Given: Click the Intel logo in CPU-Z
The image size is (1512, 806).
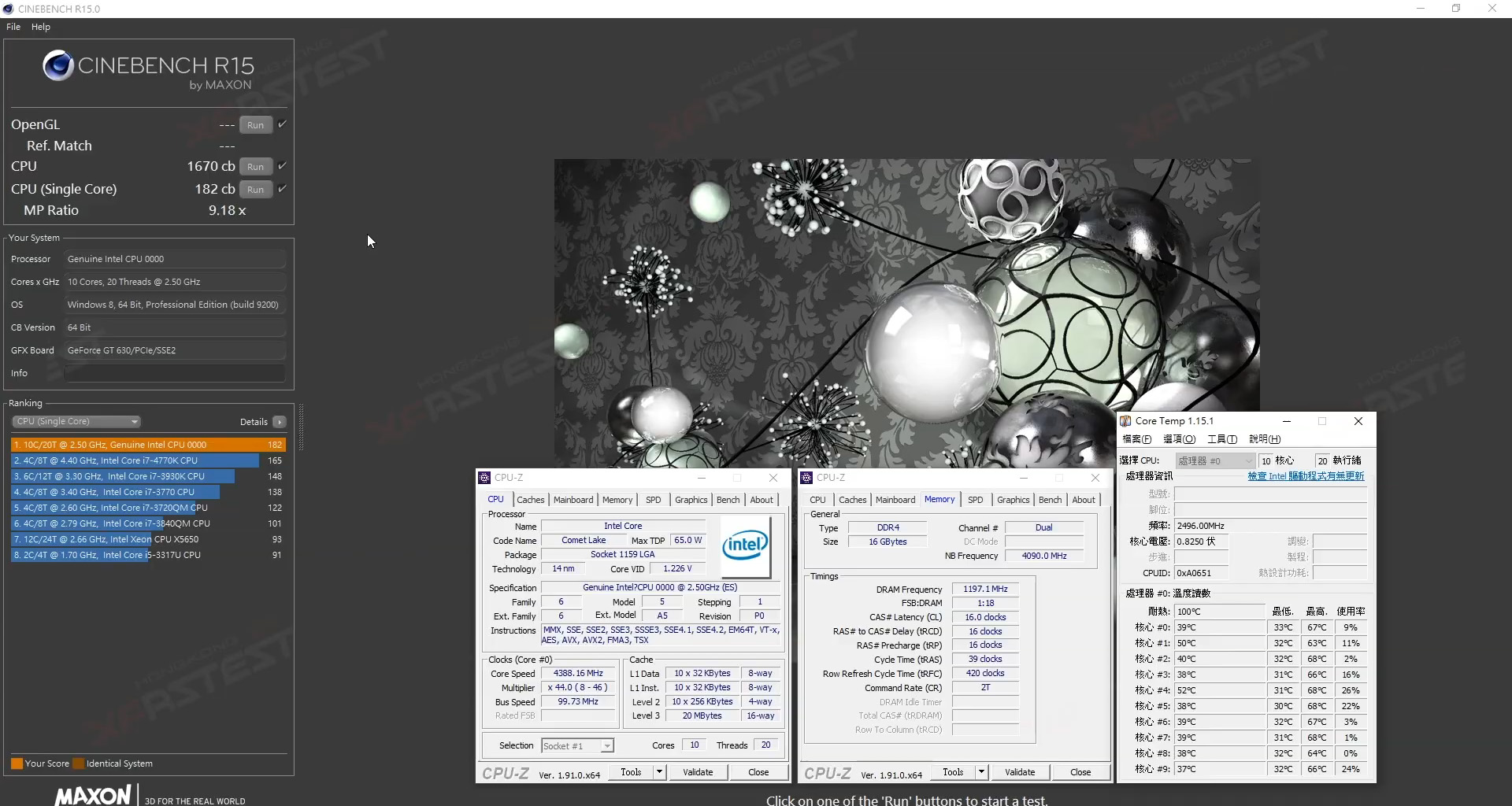Looking at the screenshot, I should pos(745,546).
